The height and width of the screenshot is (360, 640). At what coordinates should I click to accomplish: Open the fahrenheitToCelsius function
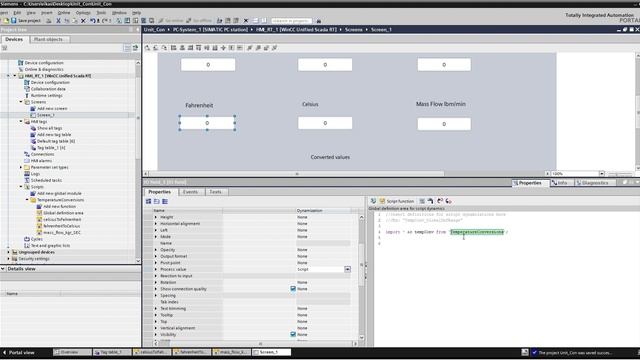pos(62,226)
